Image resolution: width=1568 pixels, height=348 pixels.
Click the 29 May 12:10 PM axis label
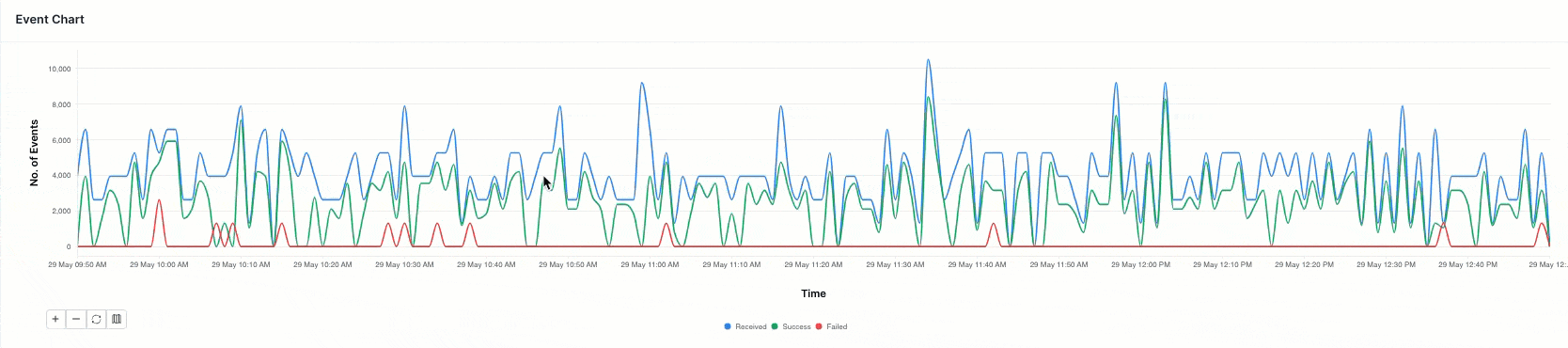click(x=1222, y=264)
